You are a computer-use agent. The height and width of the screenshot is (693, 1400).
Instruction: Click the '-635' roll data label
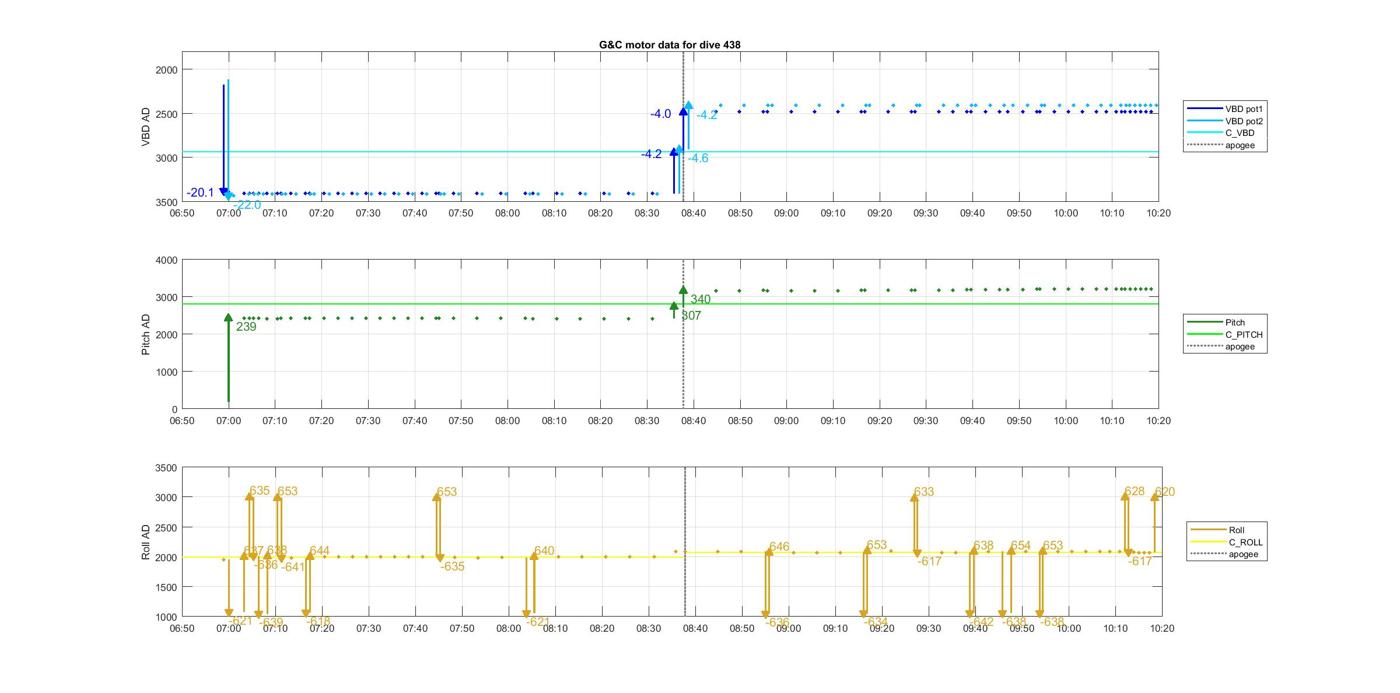[452, 566]
